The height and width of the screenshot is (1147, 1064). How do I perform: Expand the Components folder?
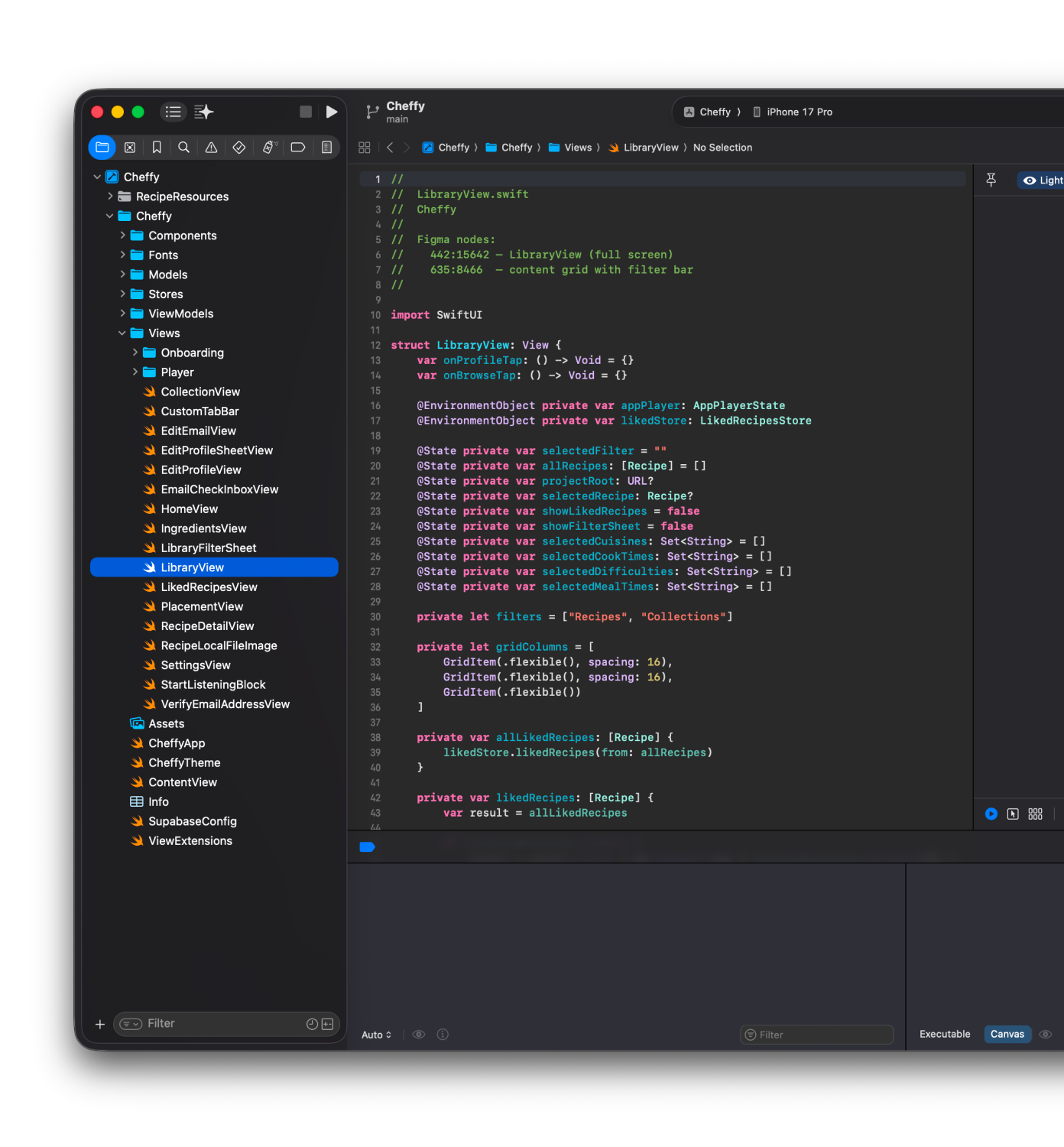point(122,236)
